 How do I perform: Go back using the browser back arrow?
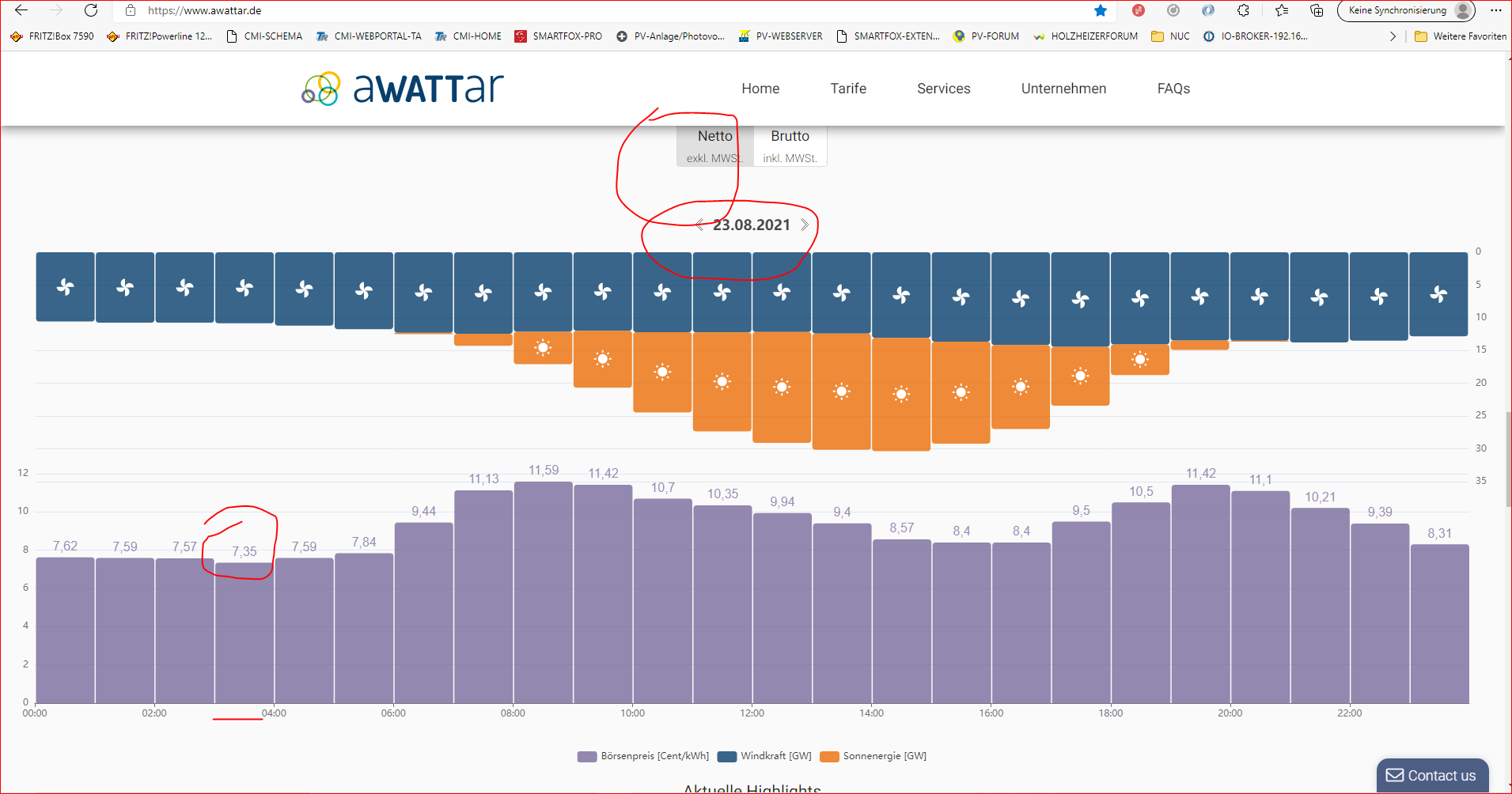tap(21, 10)
